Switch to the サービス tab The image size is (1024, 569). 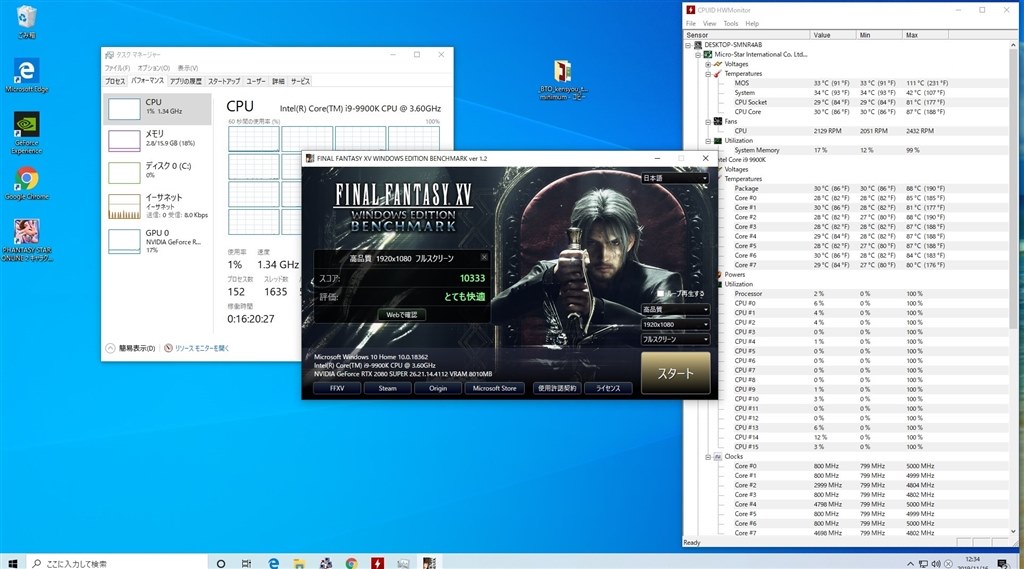(x=300, y=81)
